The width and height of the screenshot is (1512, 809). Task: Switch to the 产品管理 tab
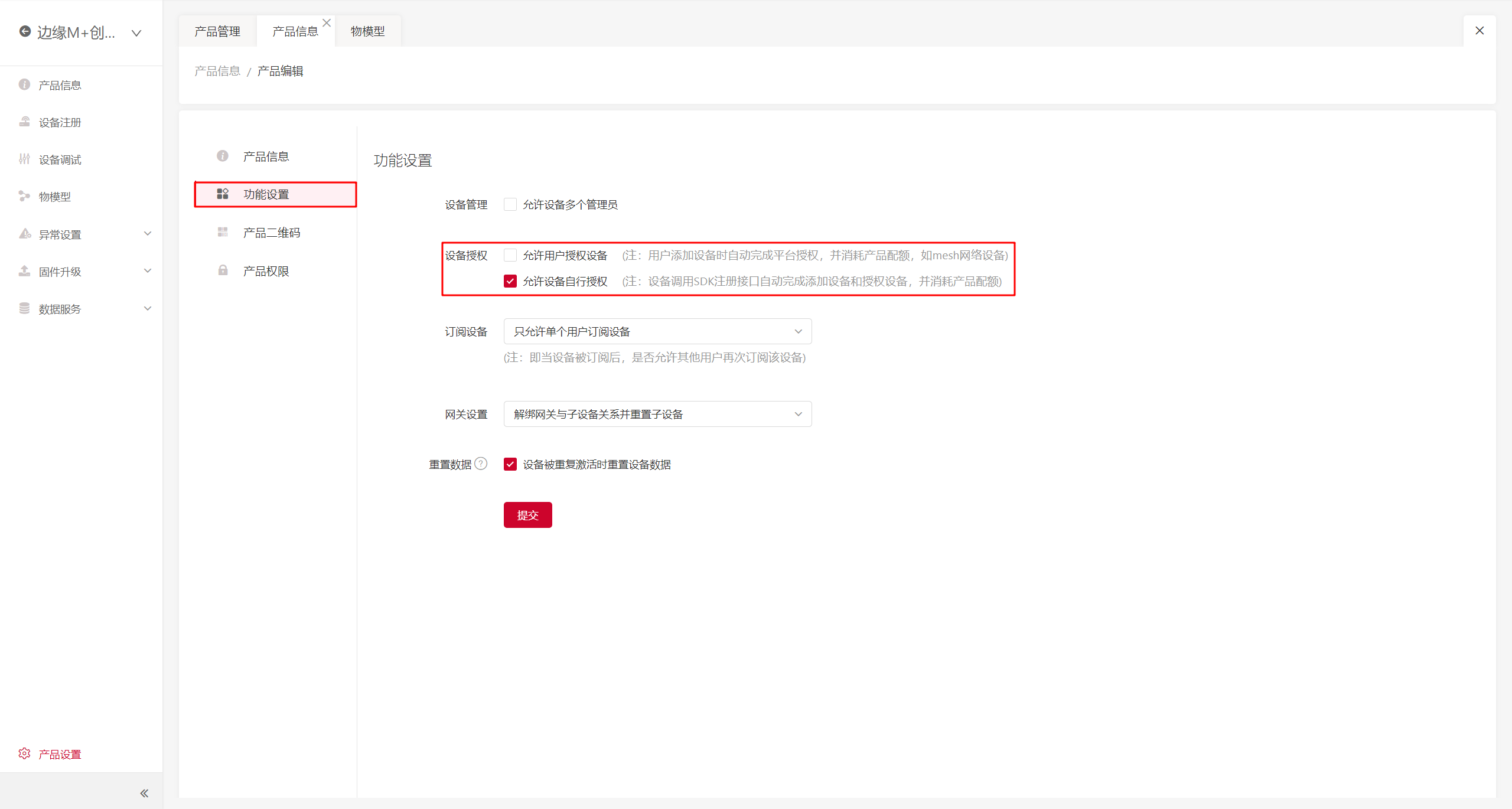tap(217, 31)
